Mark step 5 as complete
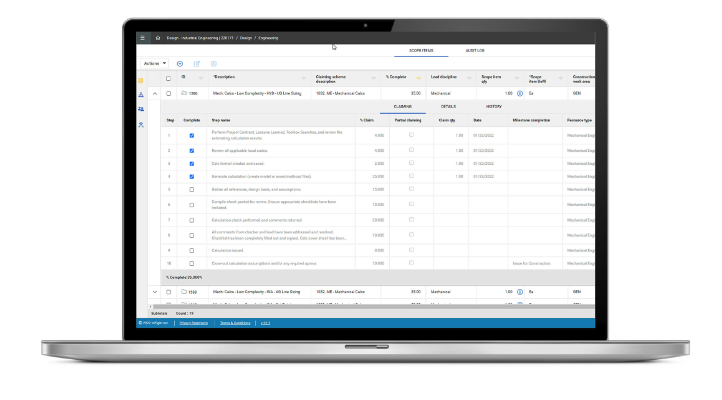 tap(192, 190)
